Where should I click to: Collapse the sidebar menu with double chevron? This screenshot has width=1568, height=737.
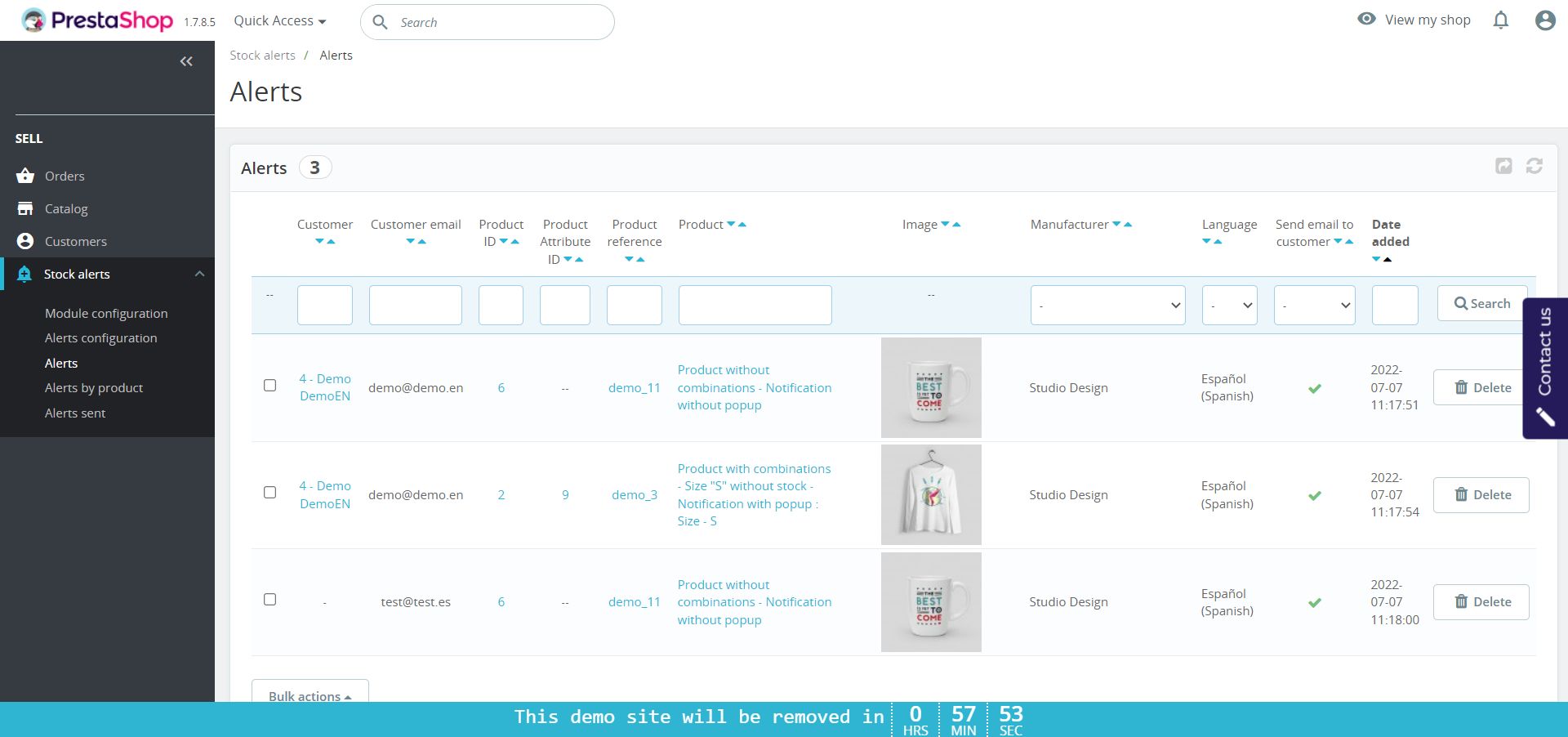(186, 61)
